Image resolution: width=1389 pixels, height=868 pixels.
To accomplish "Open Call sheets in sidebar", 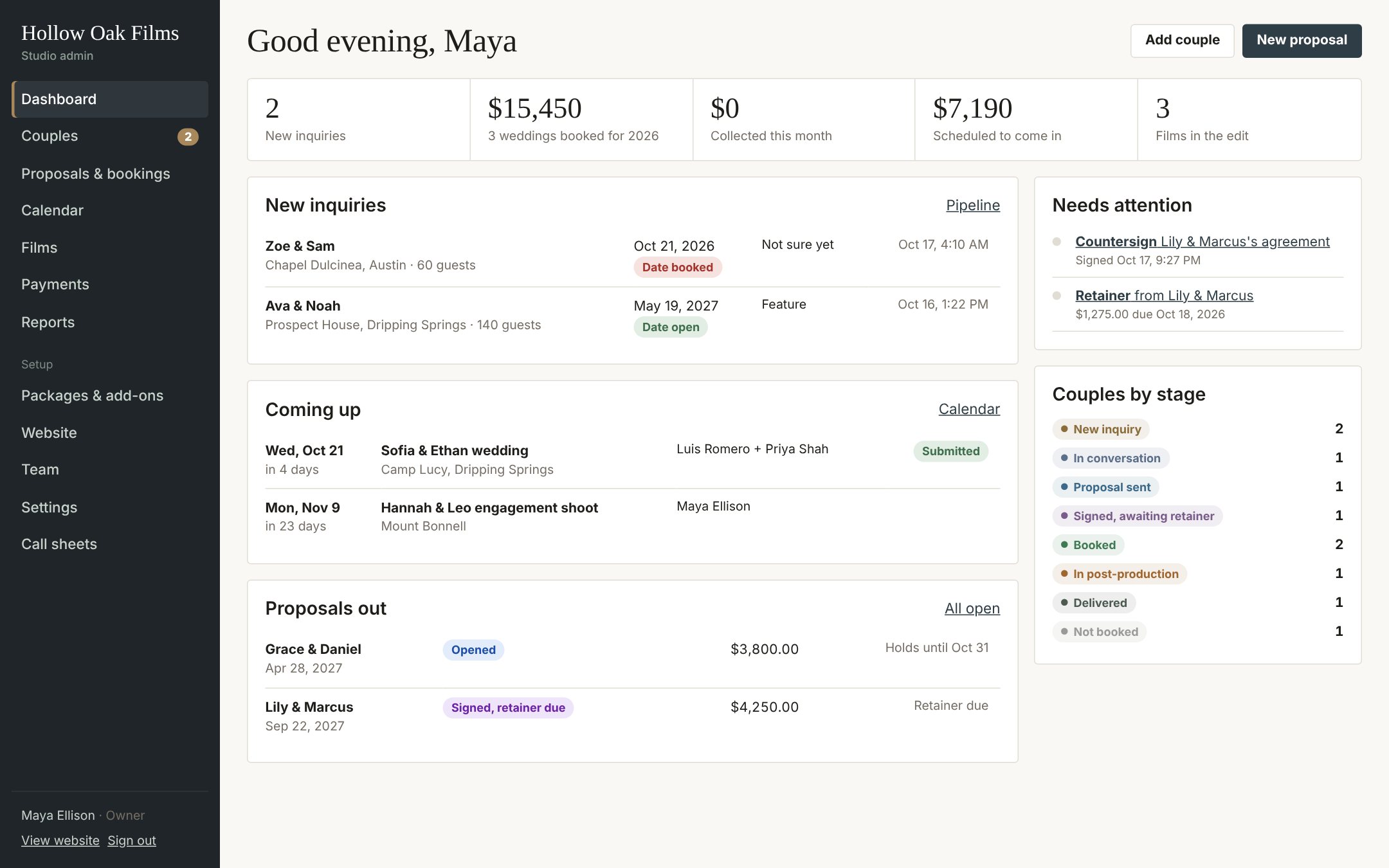I will click(110, 544).
